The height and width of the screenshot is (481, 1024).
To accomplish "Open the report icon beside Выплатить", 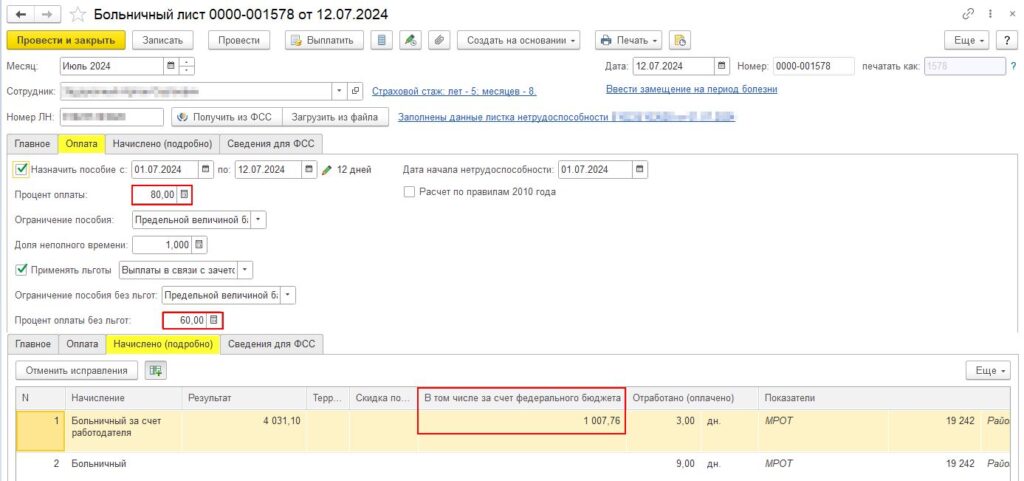I will pyautogui.click(x=382, y=40).
